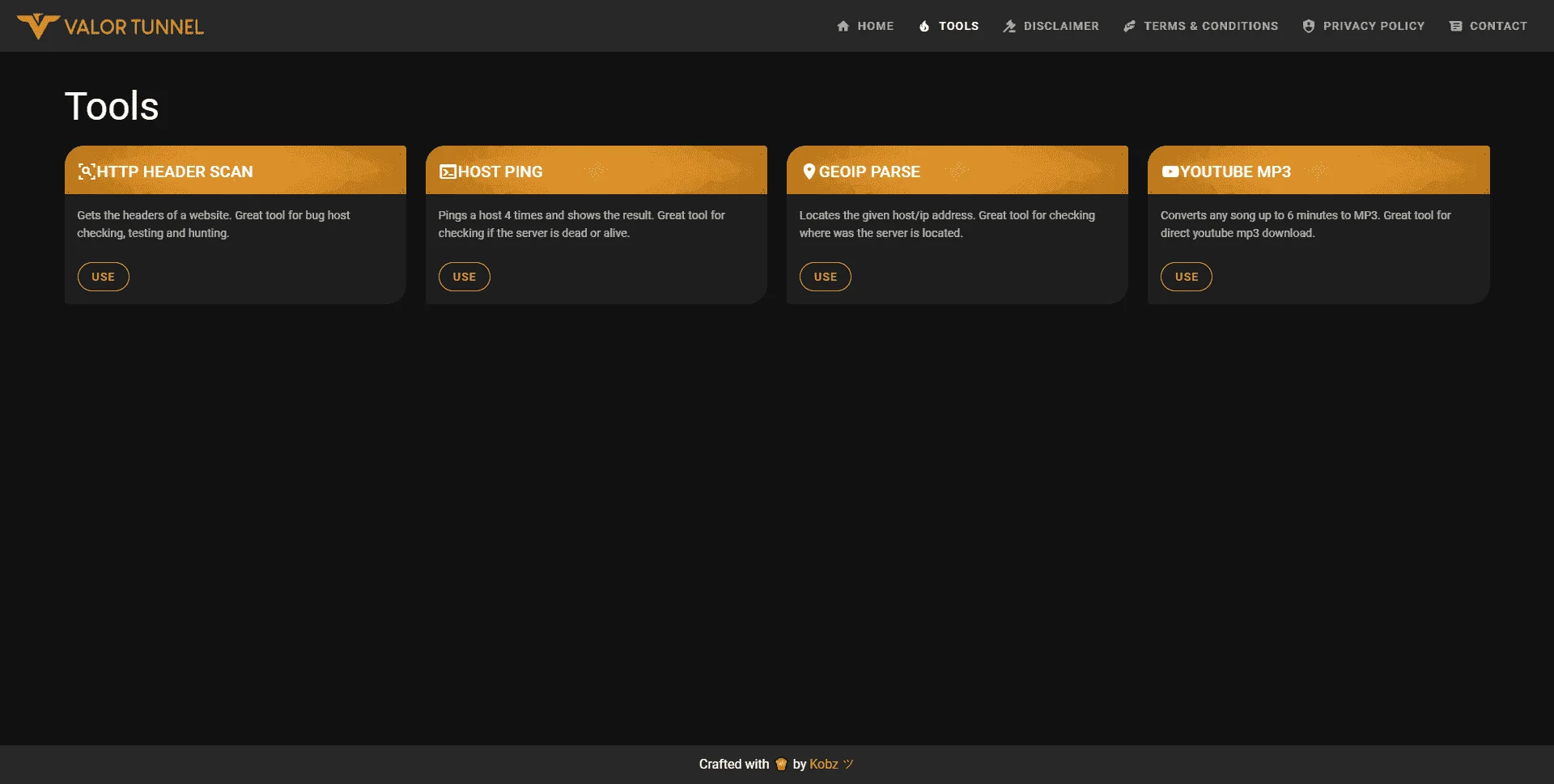Click the GeoIP Parse location pin icon
The height and width of the screenshot is (784, 1554).
click(809, 172)
